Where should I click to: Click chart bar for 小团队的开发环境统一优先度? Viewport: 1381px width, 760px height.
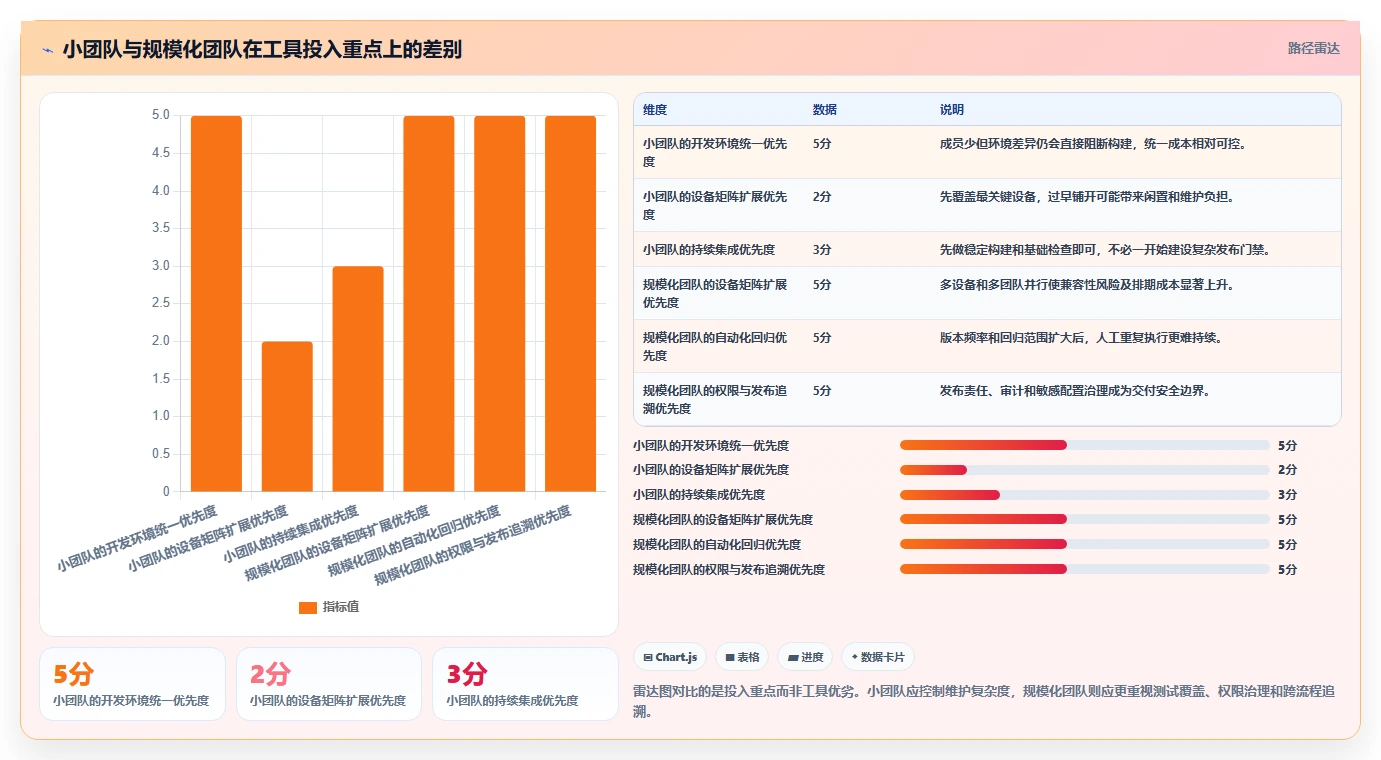(216, 303)
